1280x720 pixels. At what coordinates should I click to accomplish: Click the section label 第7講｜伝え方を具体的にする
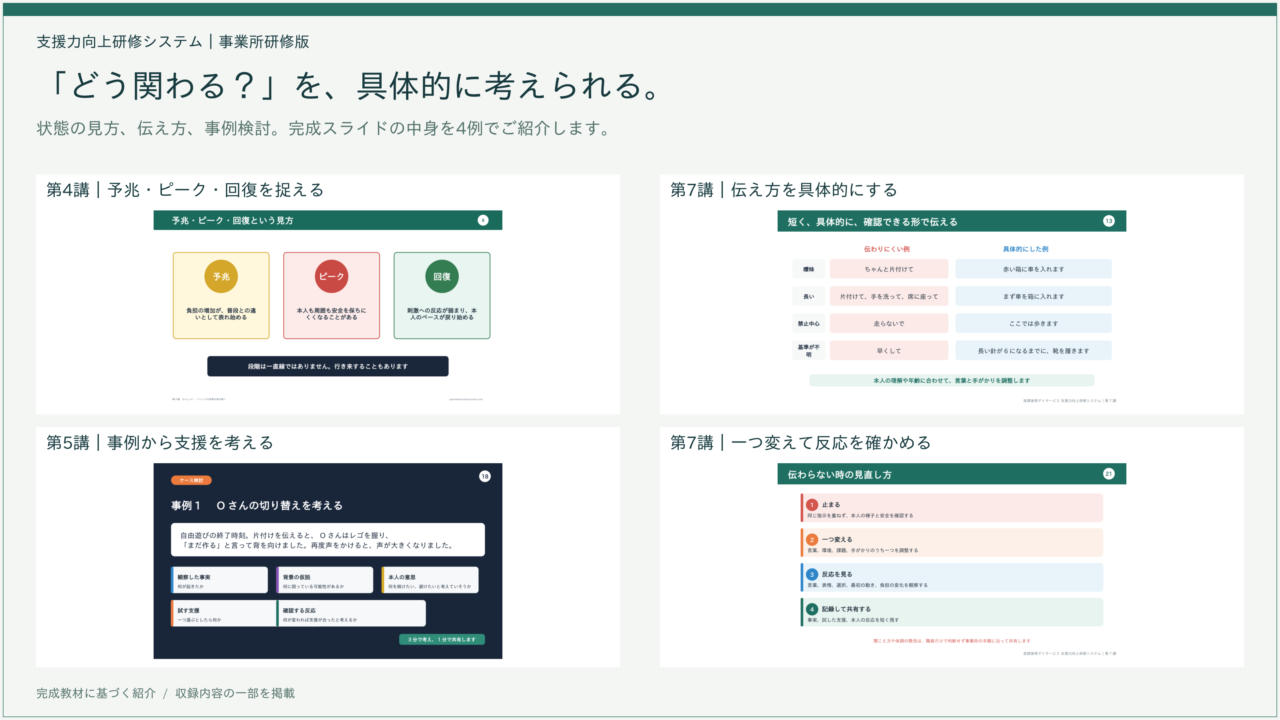coord(784,189)
